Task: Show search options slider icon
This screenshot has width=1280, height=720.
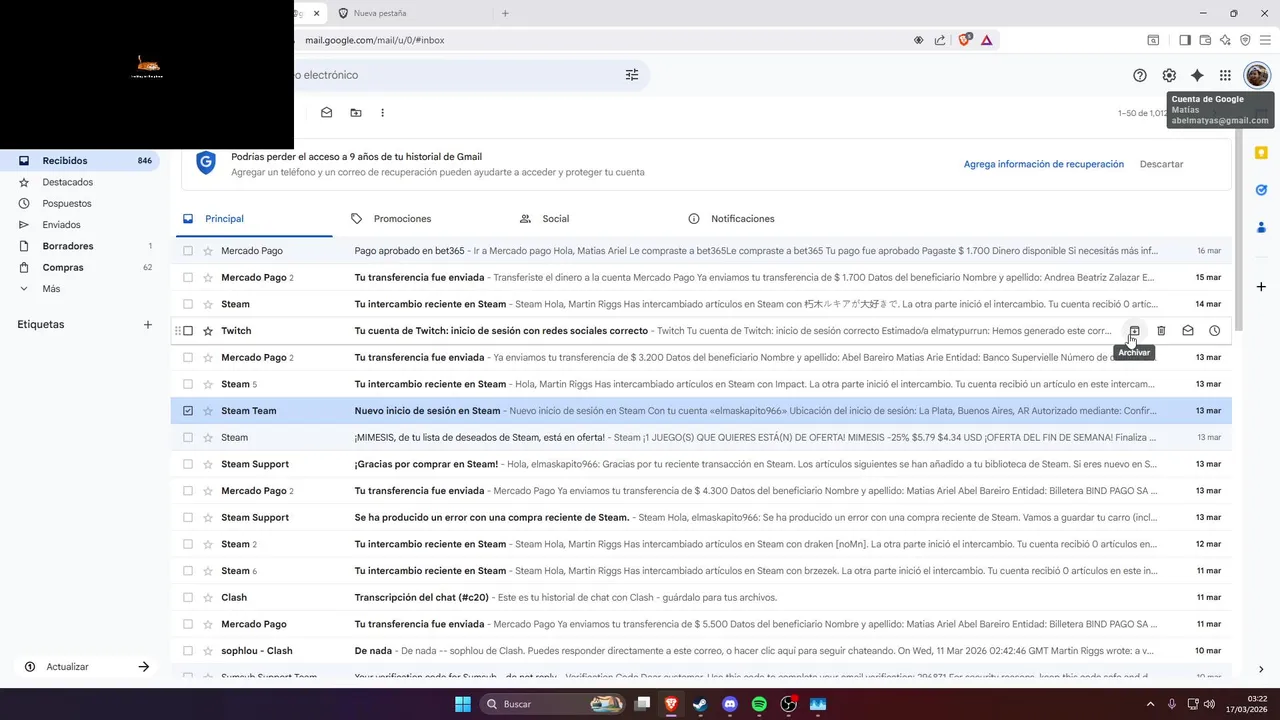Action: [632, 75]
